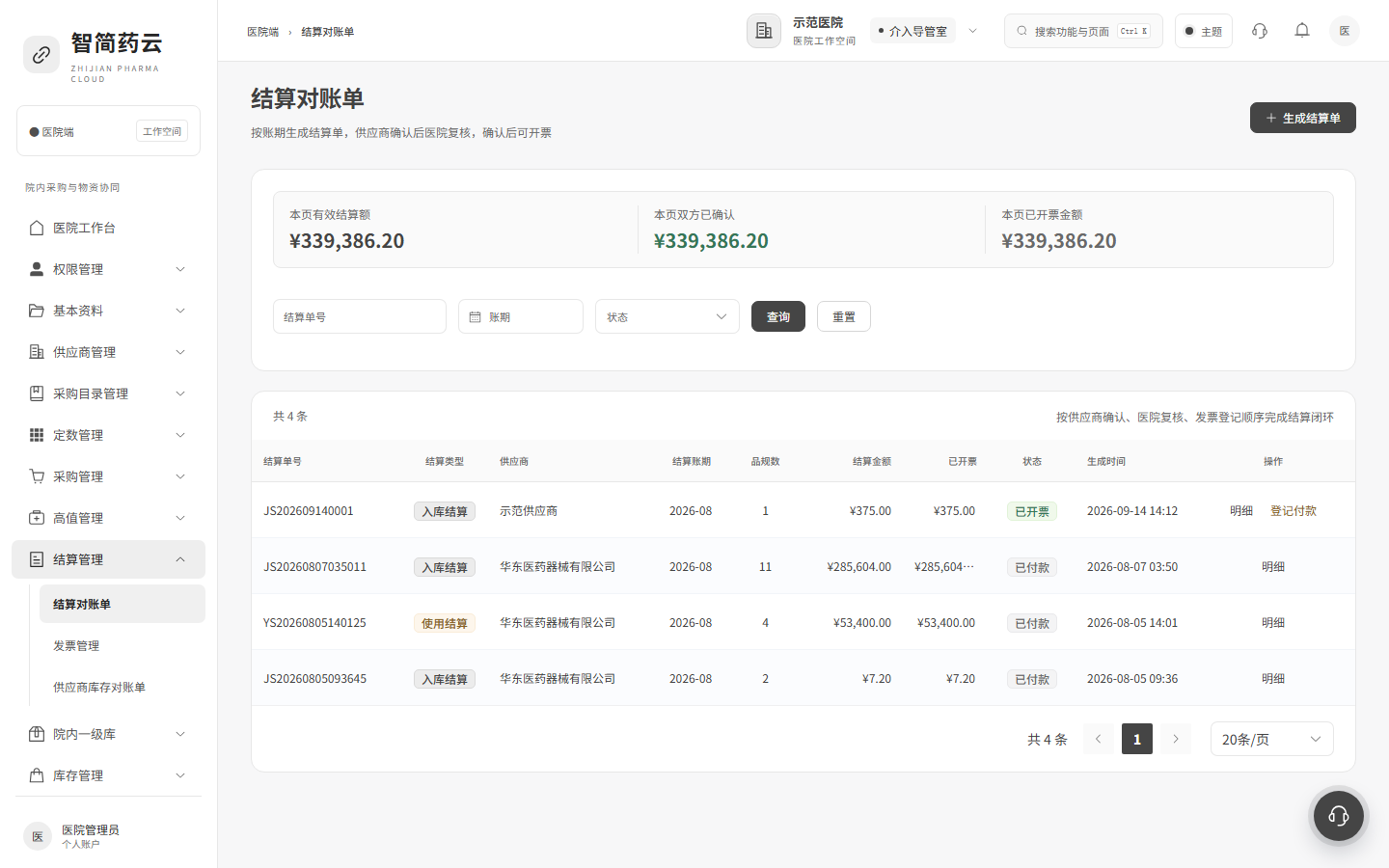Open headset support icon in top bar

[1260, 31]
